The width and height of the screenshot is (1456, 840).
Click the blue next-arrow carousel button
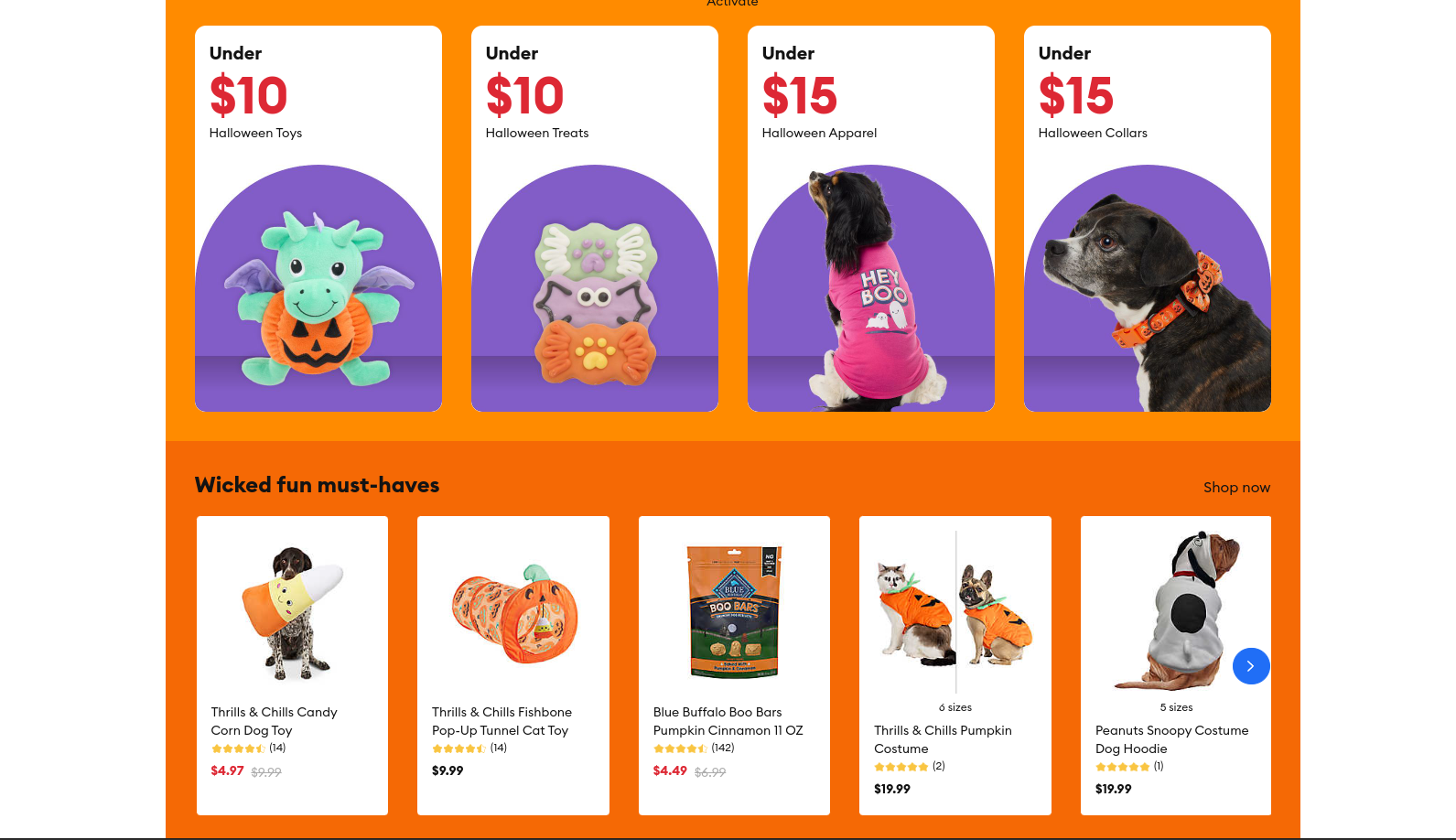pos(1250,666)
